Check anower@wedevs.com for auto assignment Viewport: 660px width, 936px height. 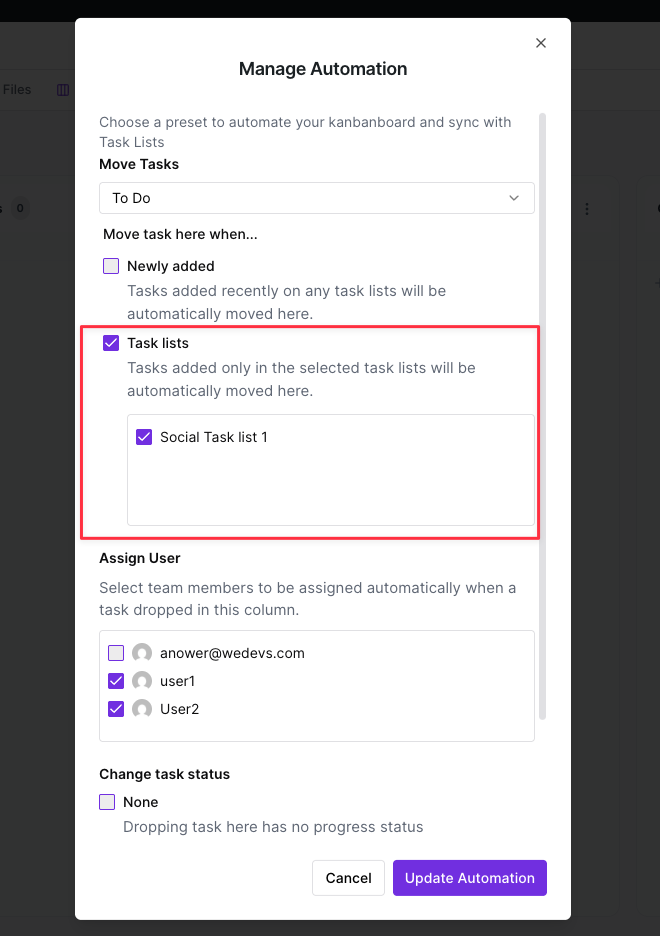(116, 653)
